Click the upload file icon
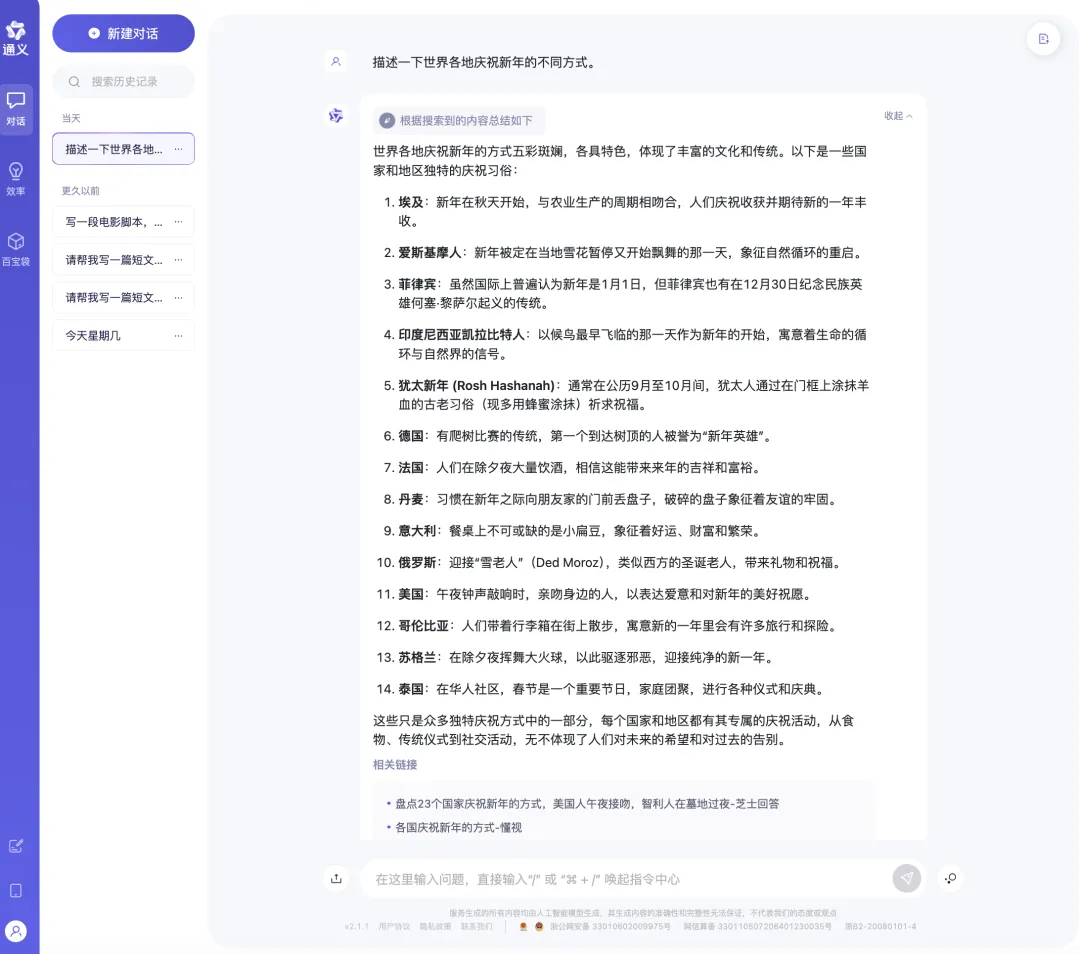Screen dimensions: 1080x954 tap(336, 878)
